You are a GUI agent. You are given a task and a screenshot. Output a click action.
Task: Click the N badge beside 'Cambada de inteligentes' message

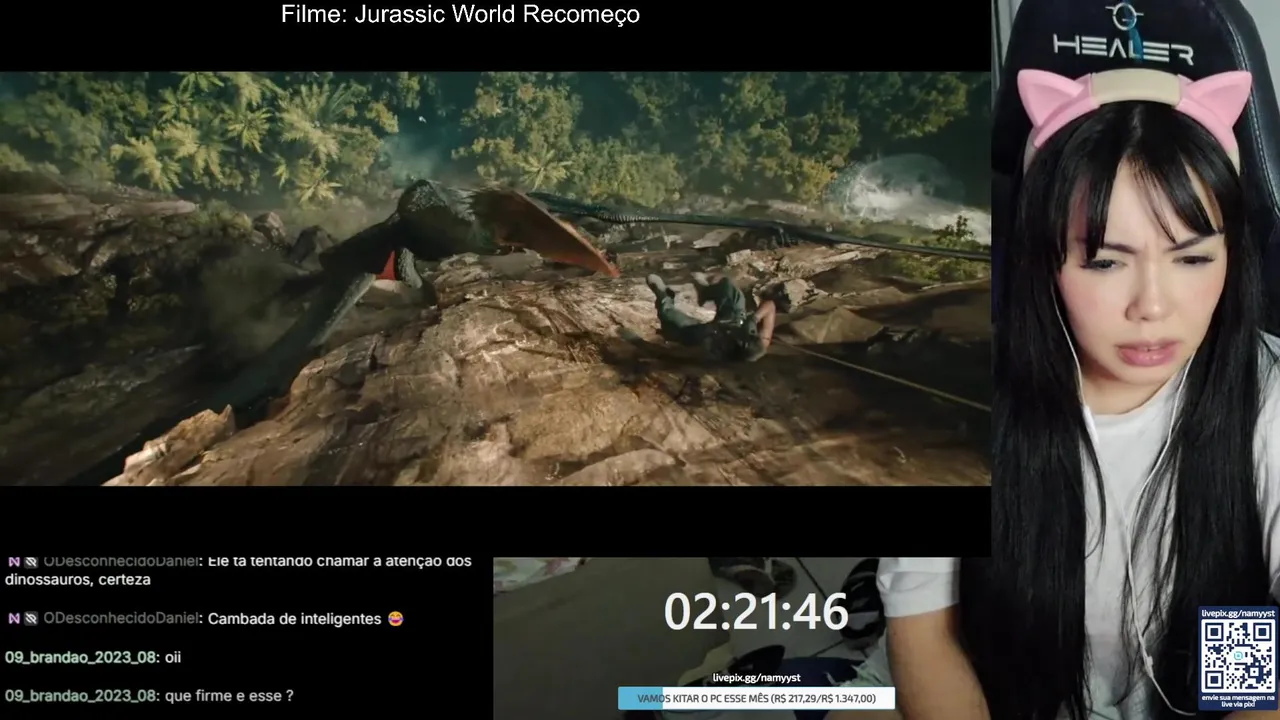[14, 619]
